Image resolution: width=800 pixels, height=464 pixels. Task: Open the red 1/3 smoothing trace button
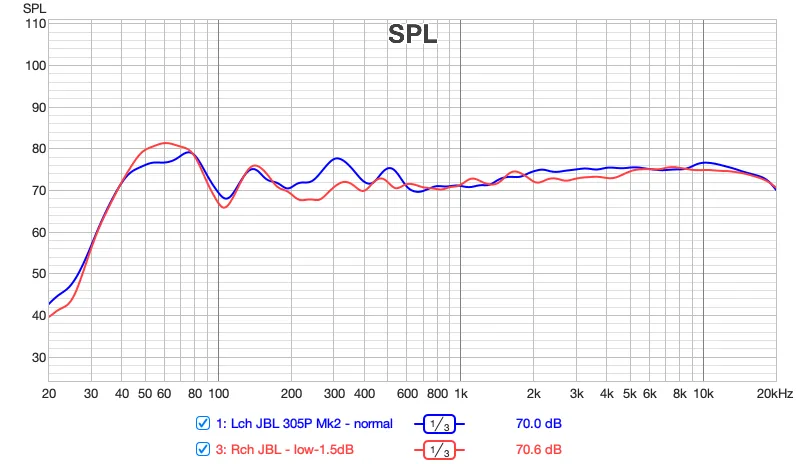point(439,450)
